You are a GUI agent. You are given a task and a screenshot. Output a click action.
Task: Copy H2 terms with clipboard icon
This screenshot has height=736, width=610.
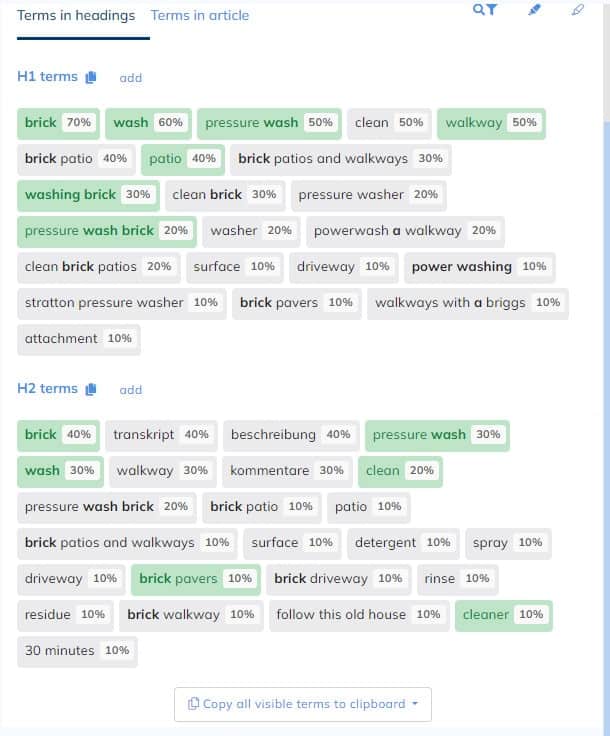point(91,389)
